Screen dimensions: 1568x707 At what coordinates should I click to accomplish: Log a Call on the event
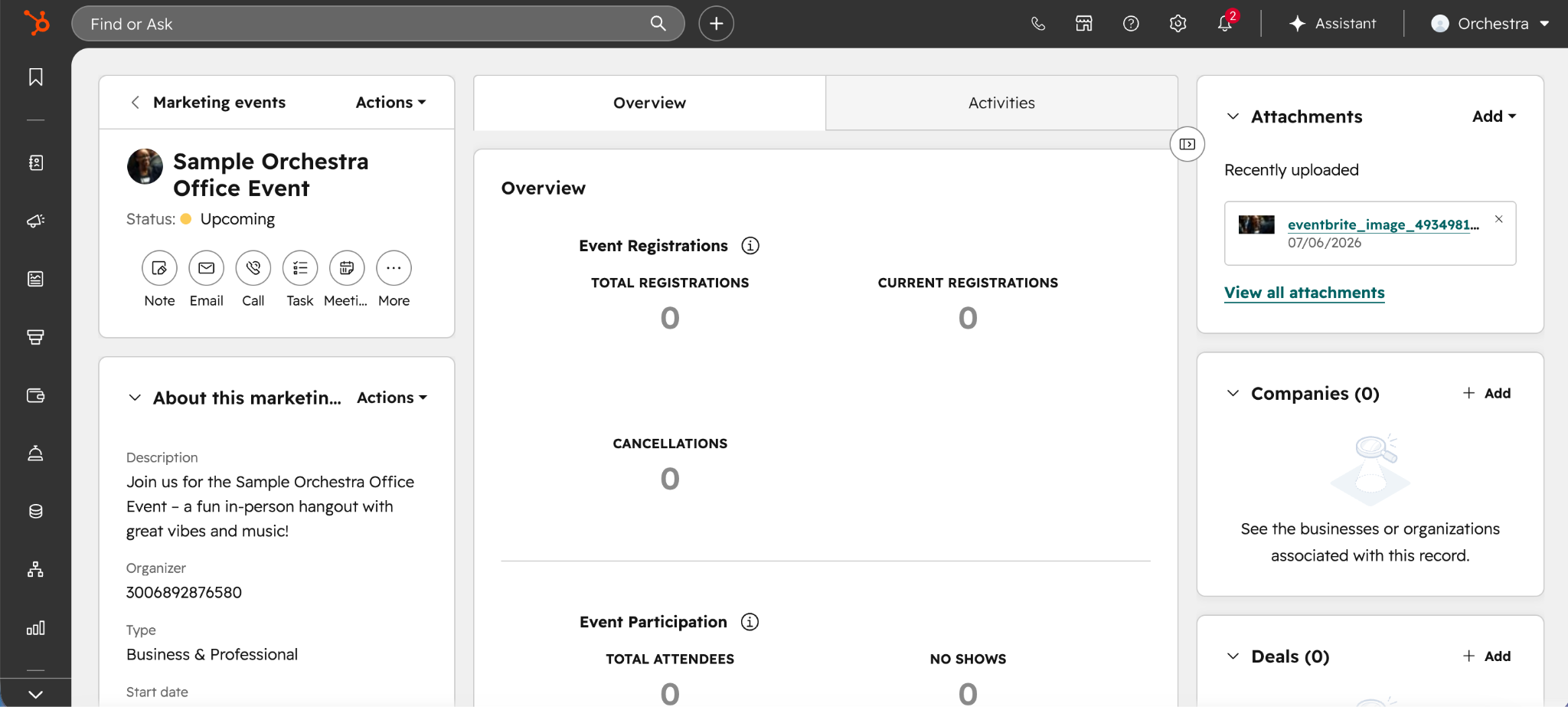click(x=253, y=268)
